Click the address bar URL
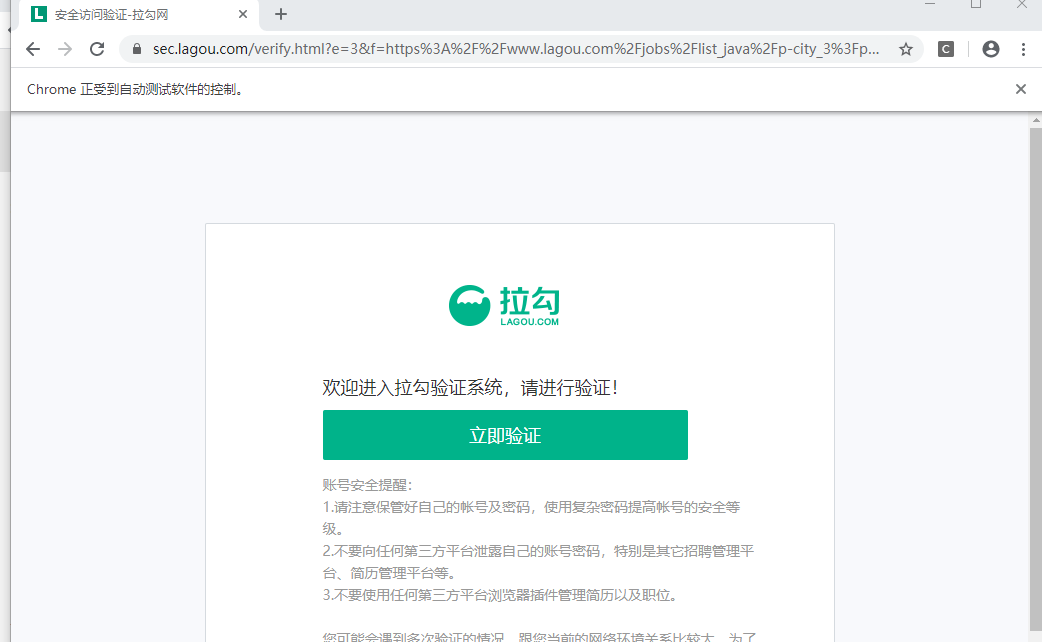The image size is (1042, 642). coord(516,49)
